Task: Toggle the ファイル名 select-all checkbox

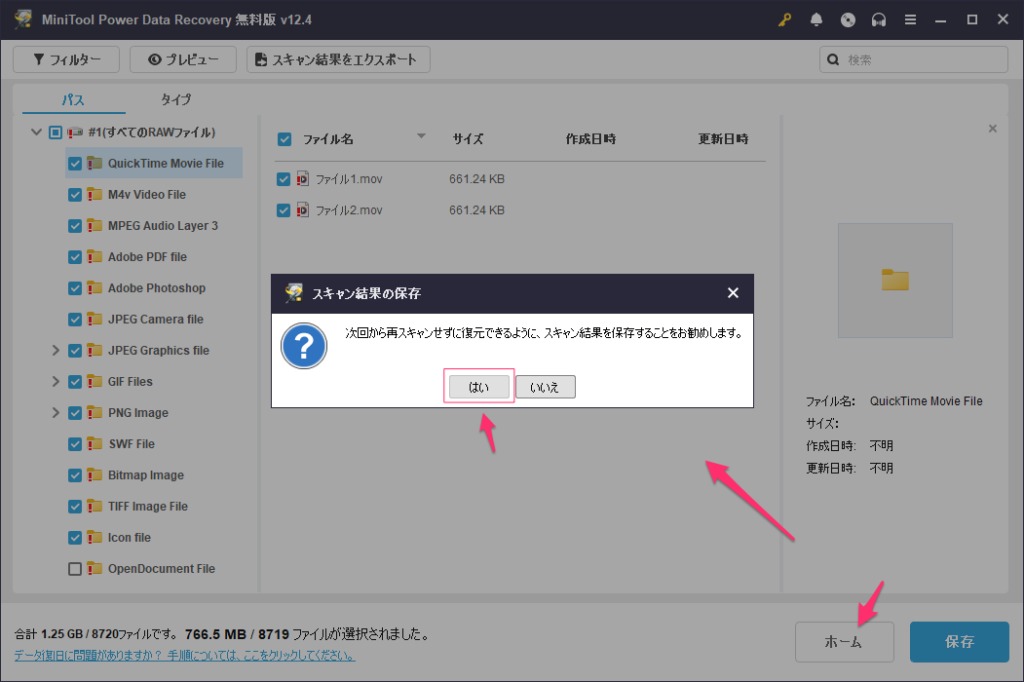Action: (284, 139)
